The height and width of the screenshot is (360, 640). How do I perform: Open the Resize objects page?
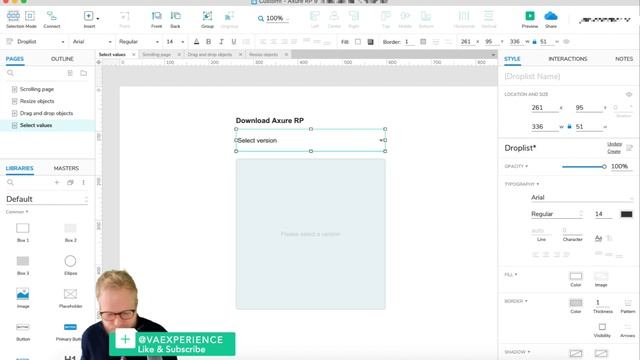click(37, 101)
